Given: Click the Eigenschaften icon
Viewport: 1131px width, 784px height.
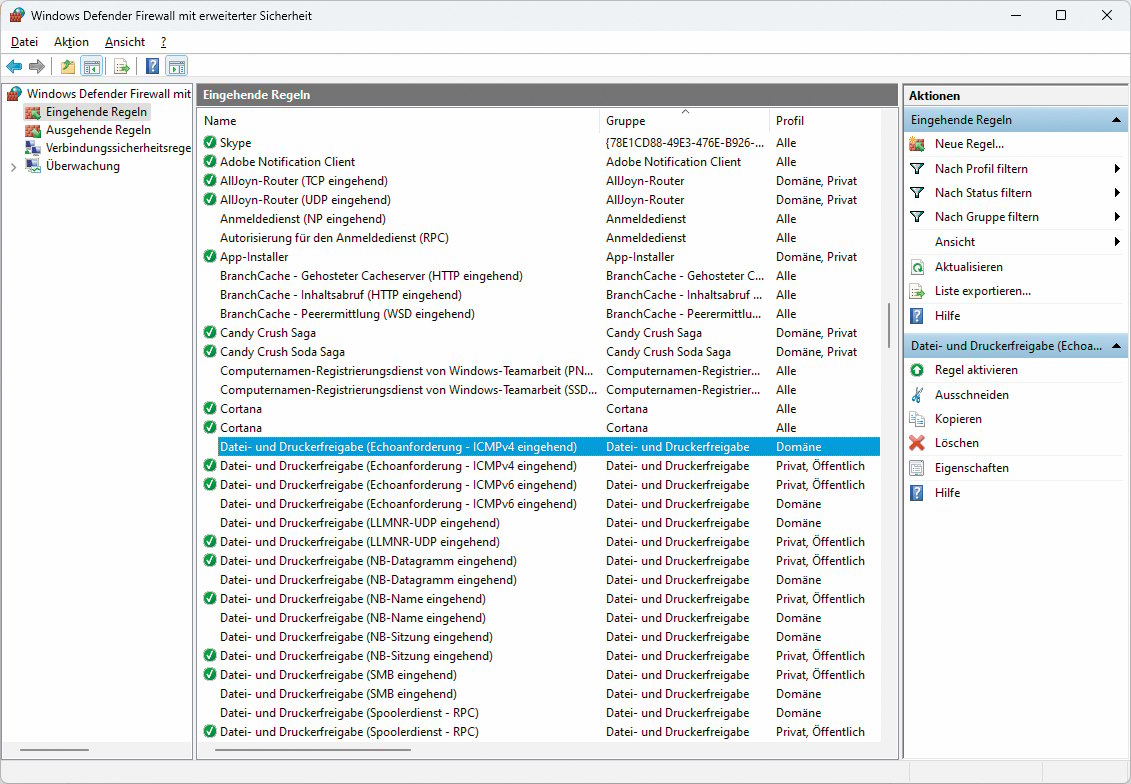Looking at the screenshot, I should (x=917, y=468).
